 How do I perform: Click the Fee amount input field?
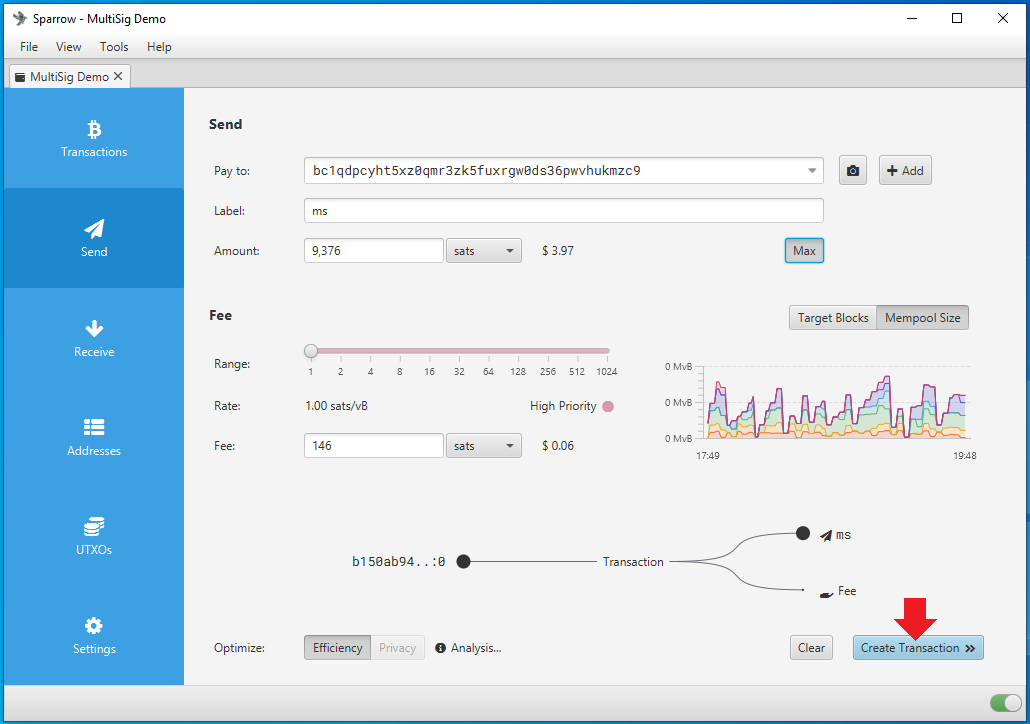pos(374,446)
